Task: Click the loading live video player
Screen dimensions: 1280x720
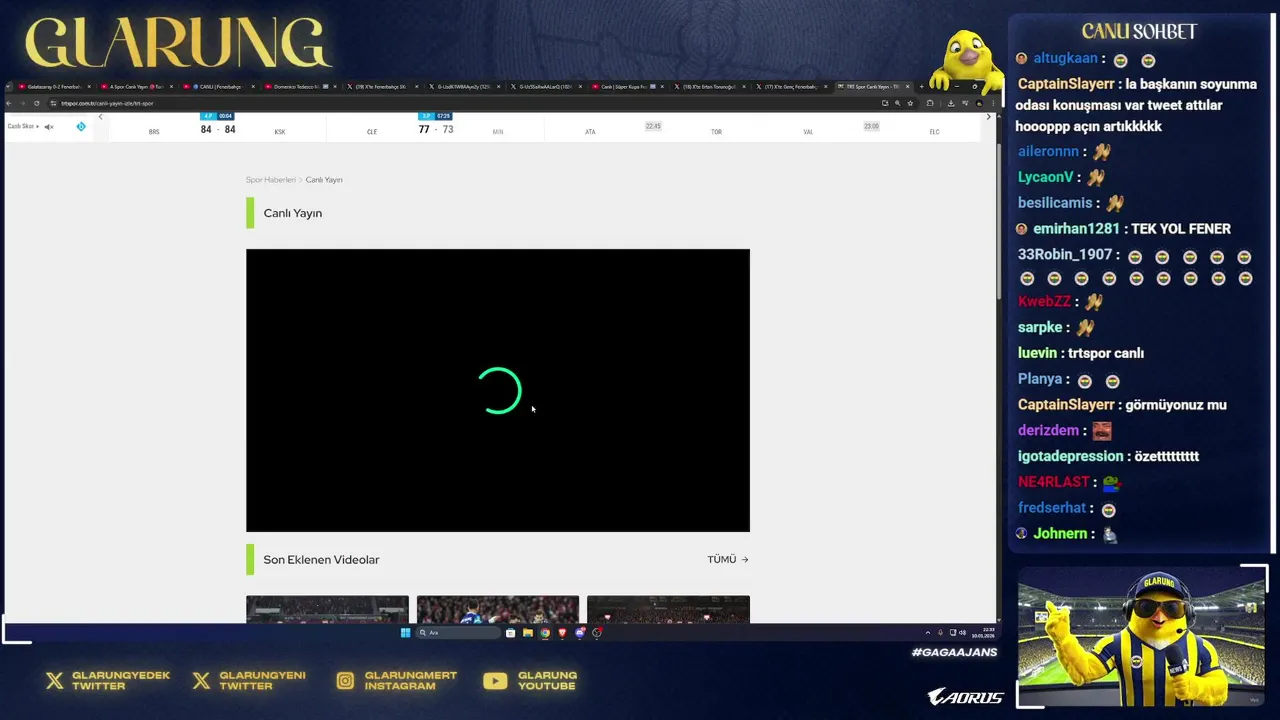Action: 498,390
